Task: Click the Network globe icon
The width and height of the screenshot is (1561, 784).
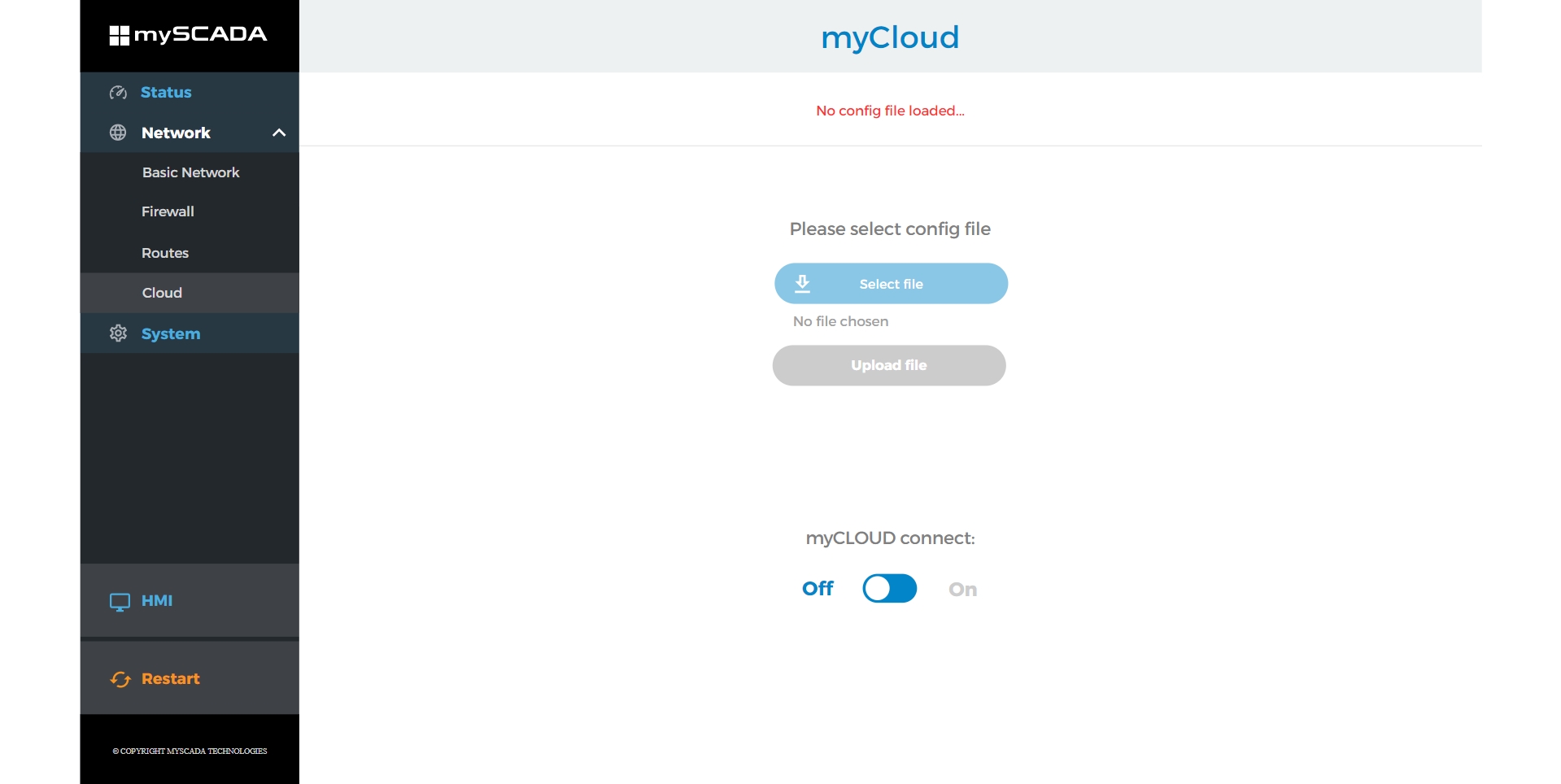Action: point(118,133)
